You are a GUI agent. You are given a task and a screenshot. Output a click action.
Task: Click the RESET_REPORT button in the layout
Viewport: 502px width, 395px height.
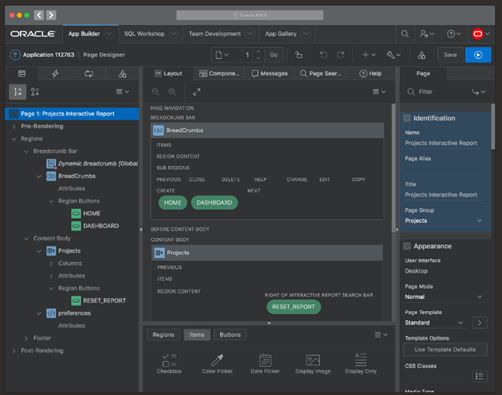click(293, 307)
